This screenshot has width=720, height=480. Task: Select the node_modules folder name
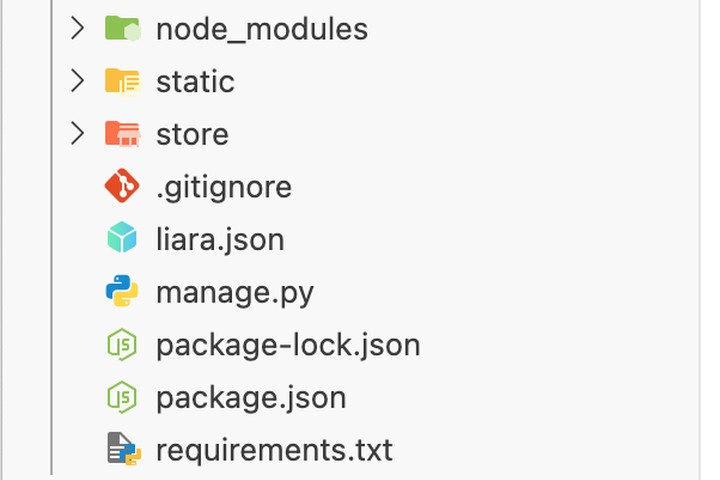(262, 30)
